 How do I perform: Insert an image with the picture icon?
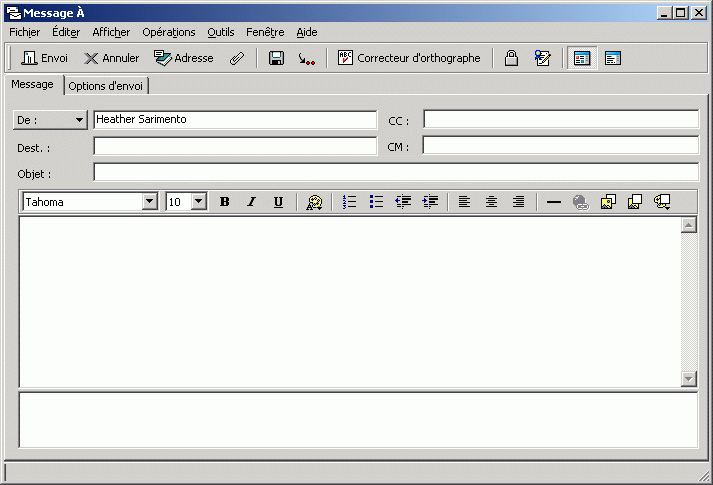608,202
